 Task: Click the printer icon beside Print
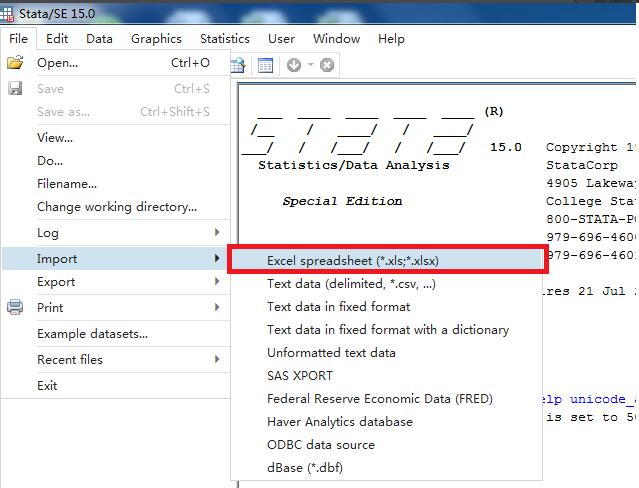[15, 307]
